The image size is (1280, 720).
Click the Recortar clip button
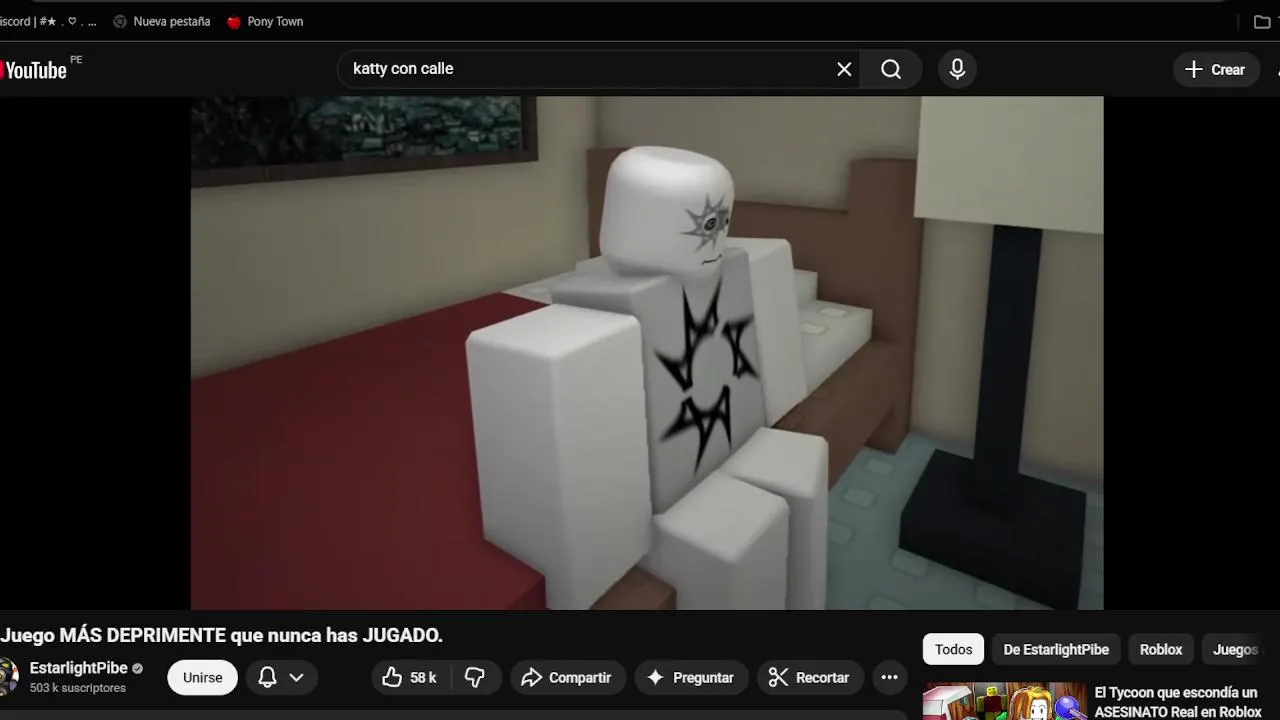[809, 677]
